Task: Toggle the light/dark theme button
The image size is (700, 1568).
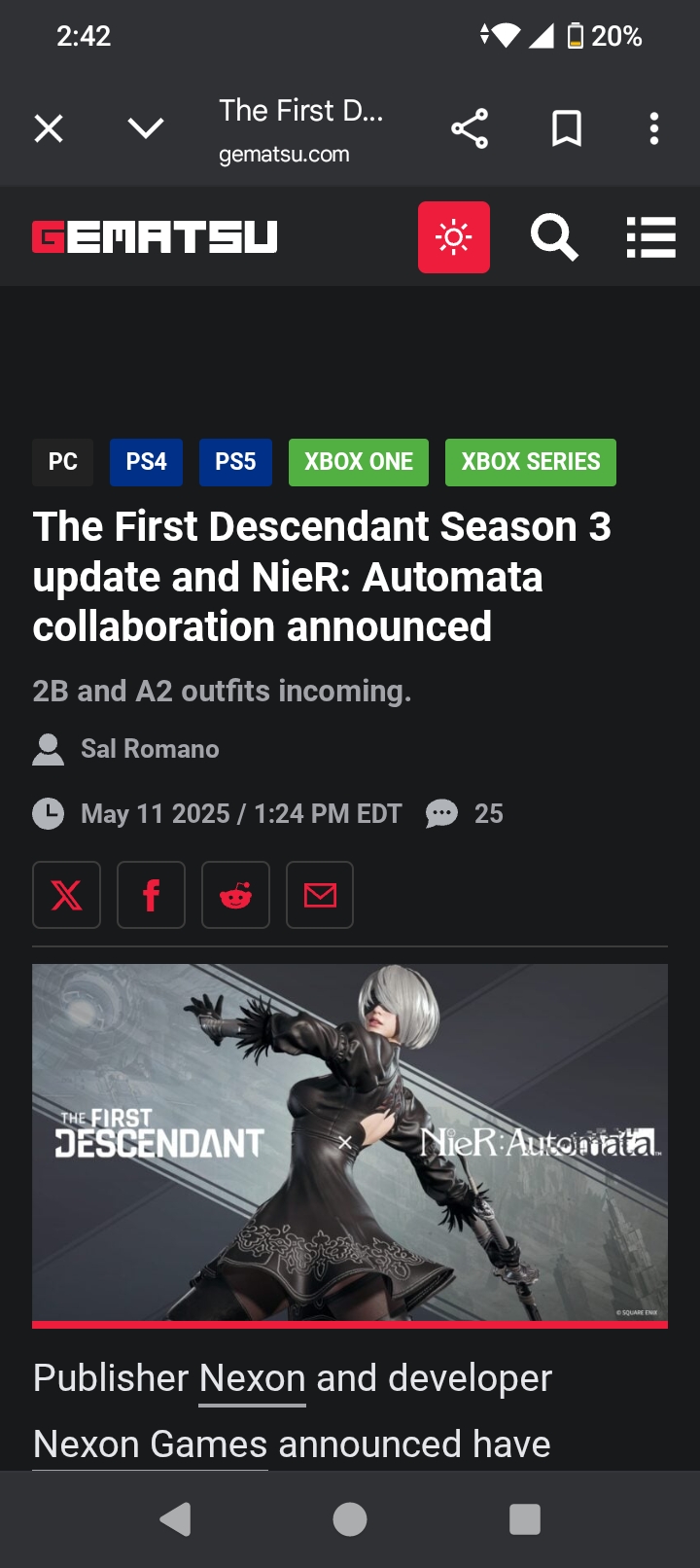Action: point(454,237)
